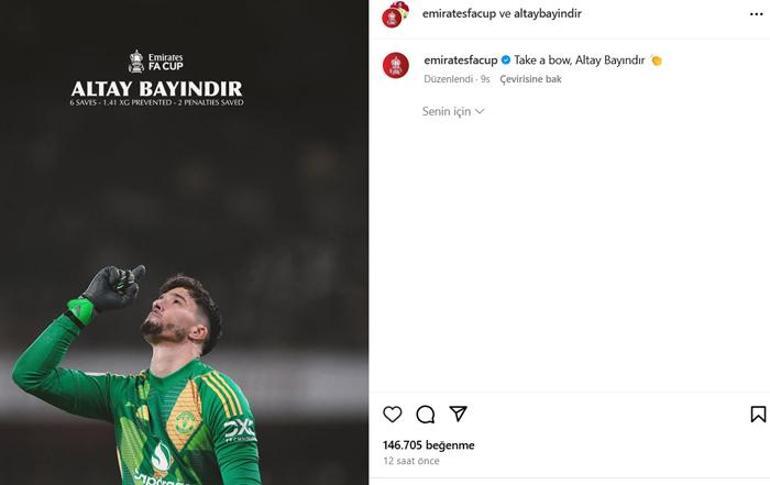Open the emiratesfacup profile link in the header
Viewport: 770px width, 485px height.
[459, 14]
